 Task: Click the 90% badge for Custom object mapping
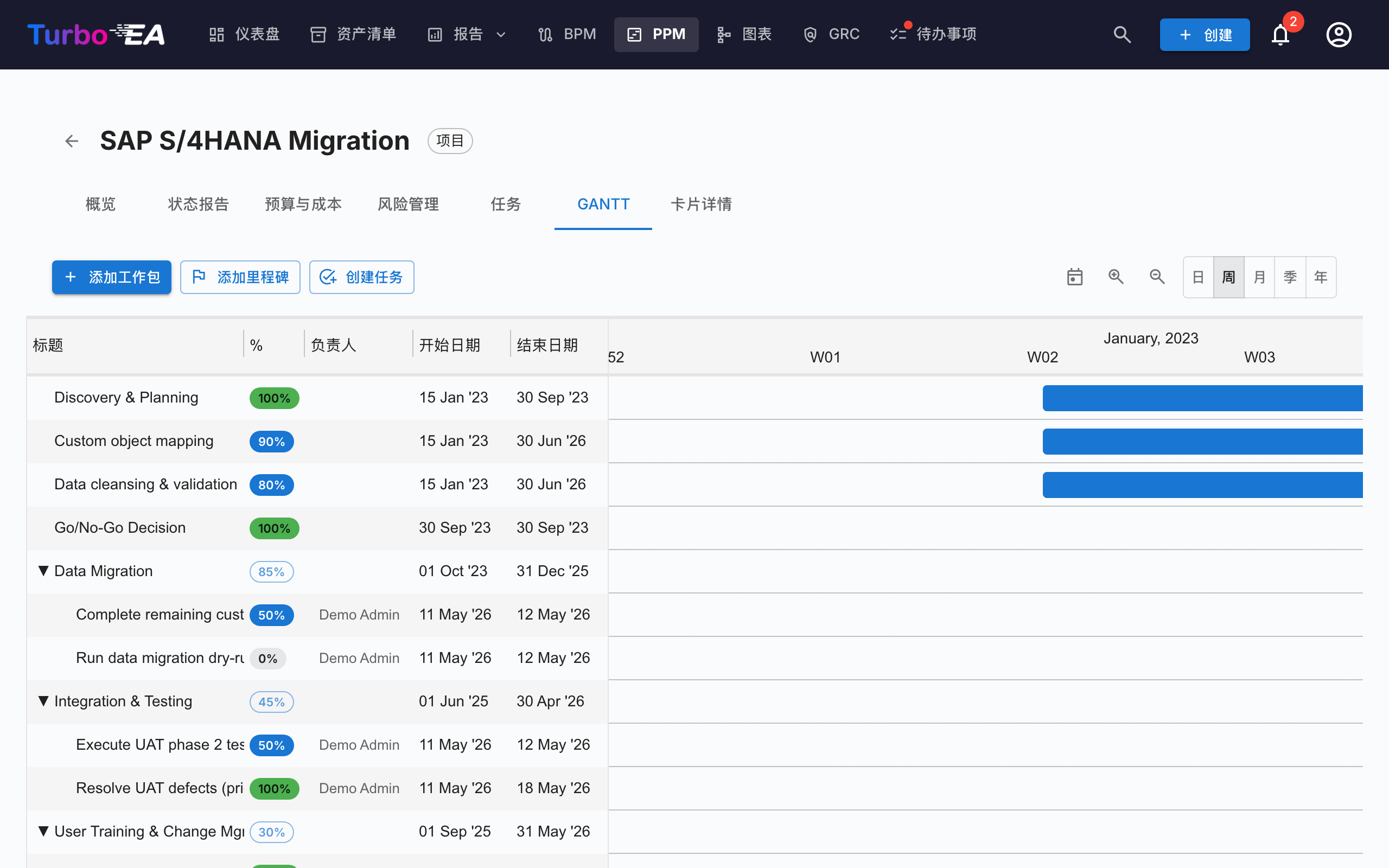pyautogui.click(x=271, y=442)
